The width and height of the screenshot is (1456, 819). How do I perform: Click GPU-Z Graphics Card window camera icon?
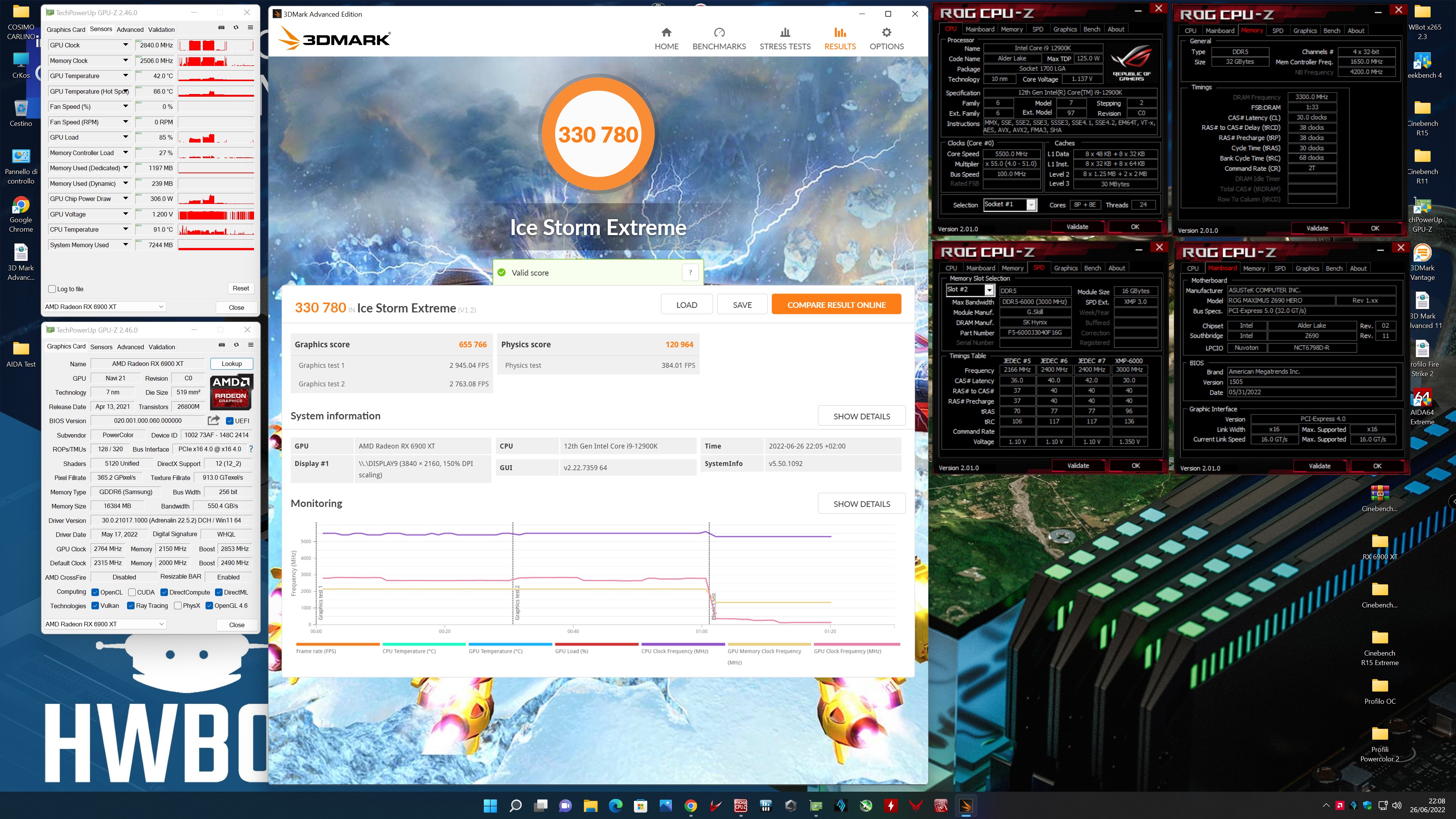(221, 345)
